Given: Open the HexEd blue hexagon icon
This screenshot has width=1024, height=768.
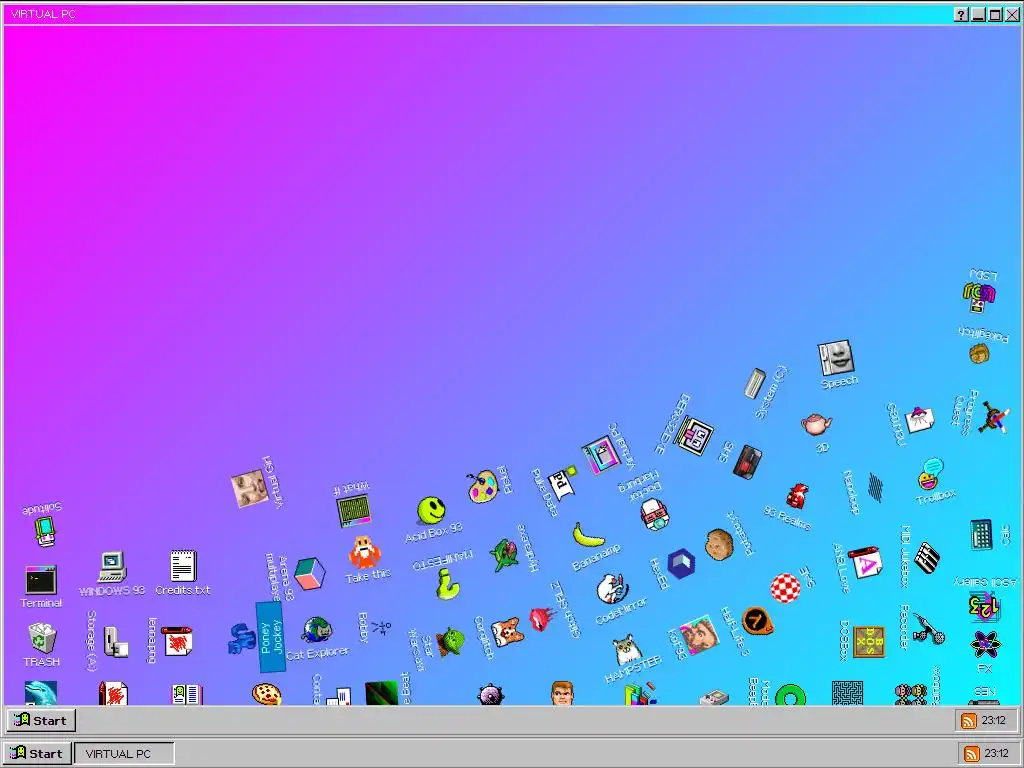Looking at the screenshot, I should (681, 564).
